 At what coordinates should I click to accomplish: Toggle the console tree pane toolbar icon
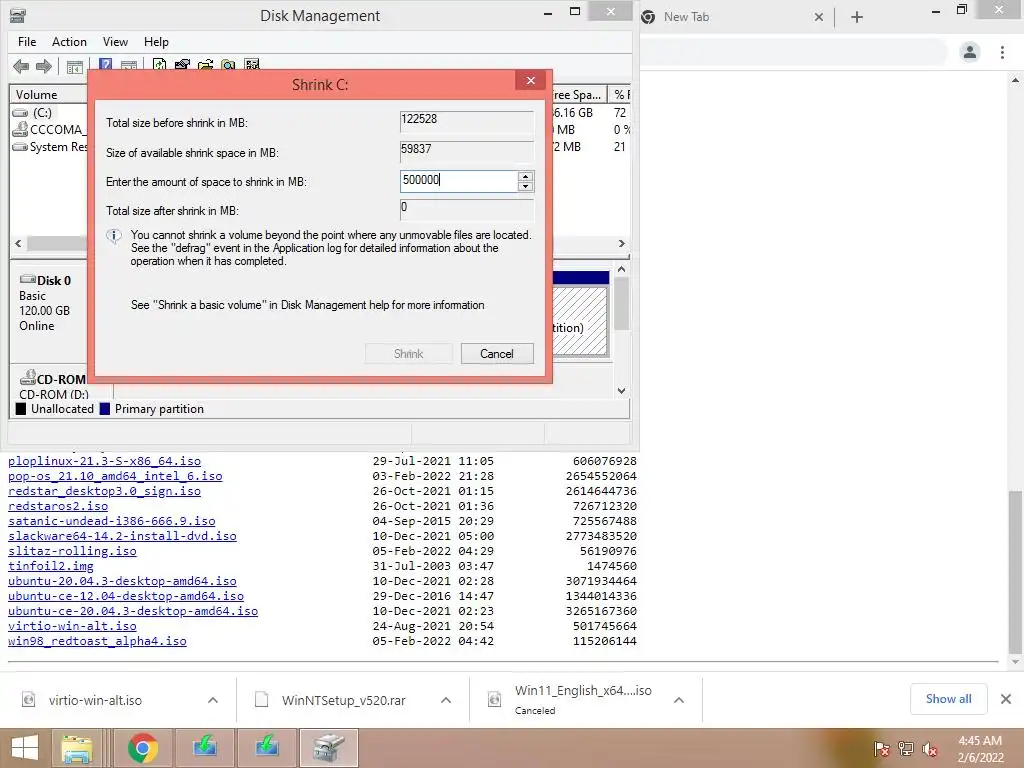coord(75,66)
